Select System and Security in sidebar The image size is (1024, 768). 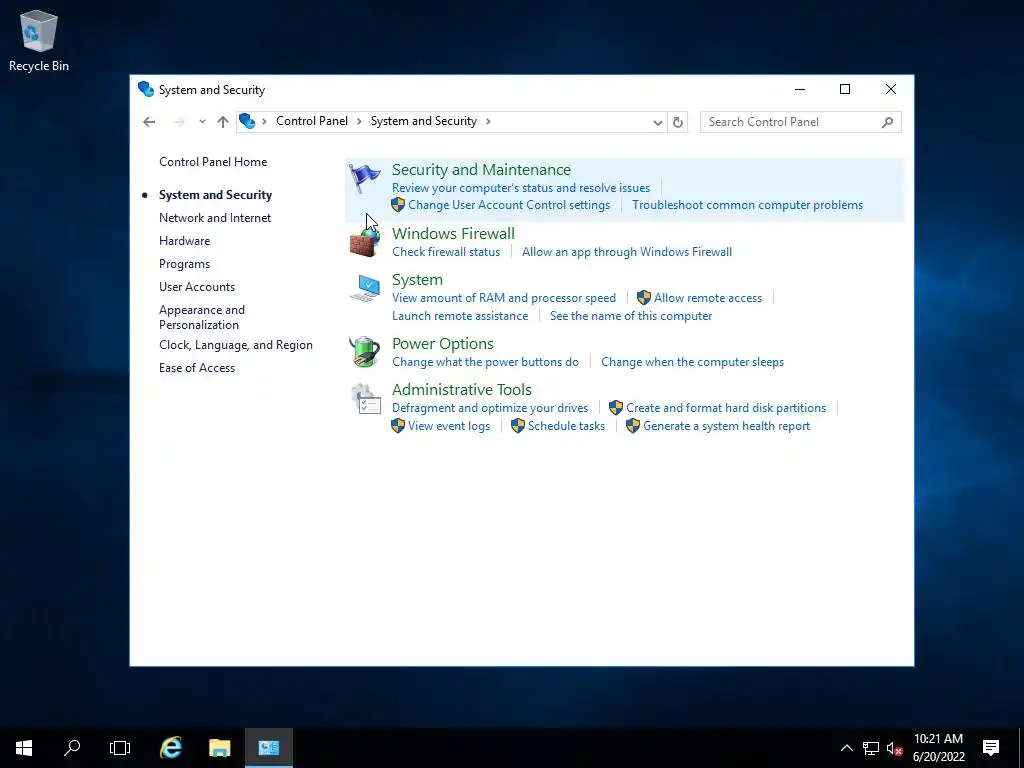[x=216, y=195]
